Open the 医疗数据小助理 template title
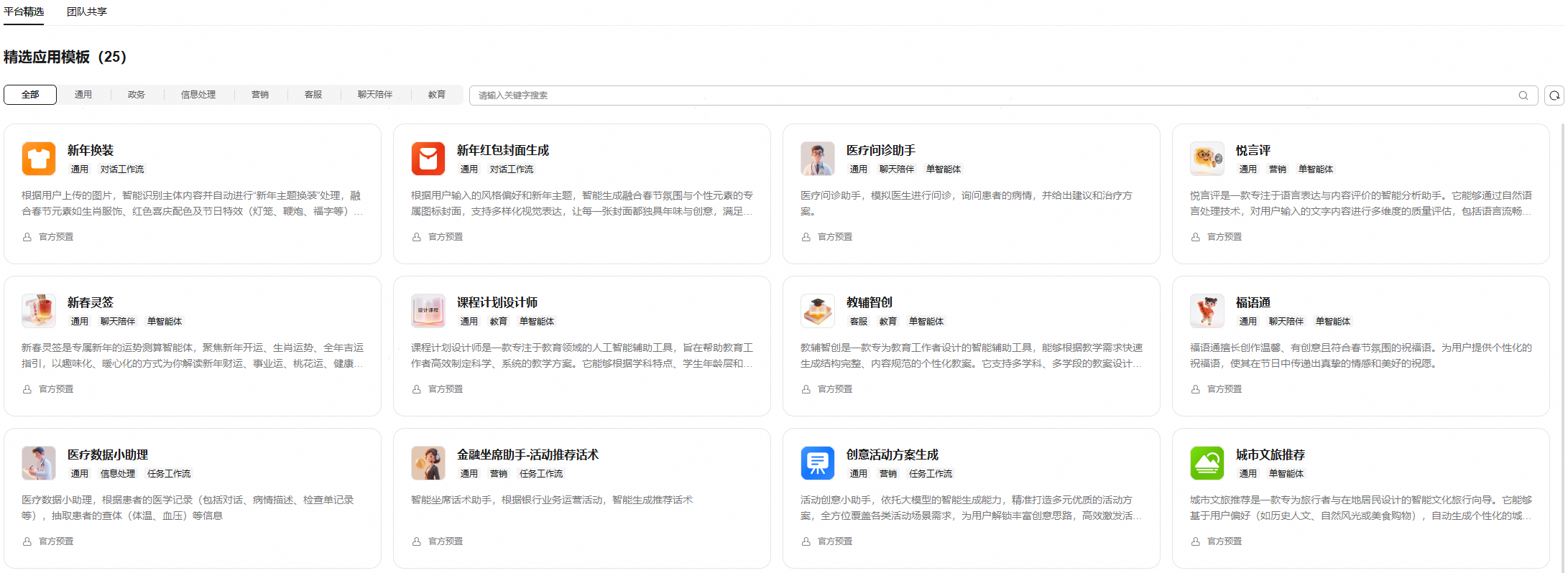The image size is (1568, 573). 108,455
